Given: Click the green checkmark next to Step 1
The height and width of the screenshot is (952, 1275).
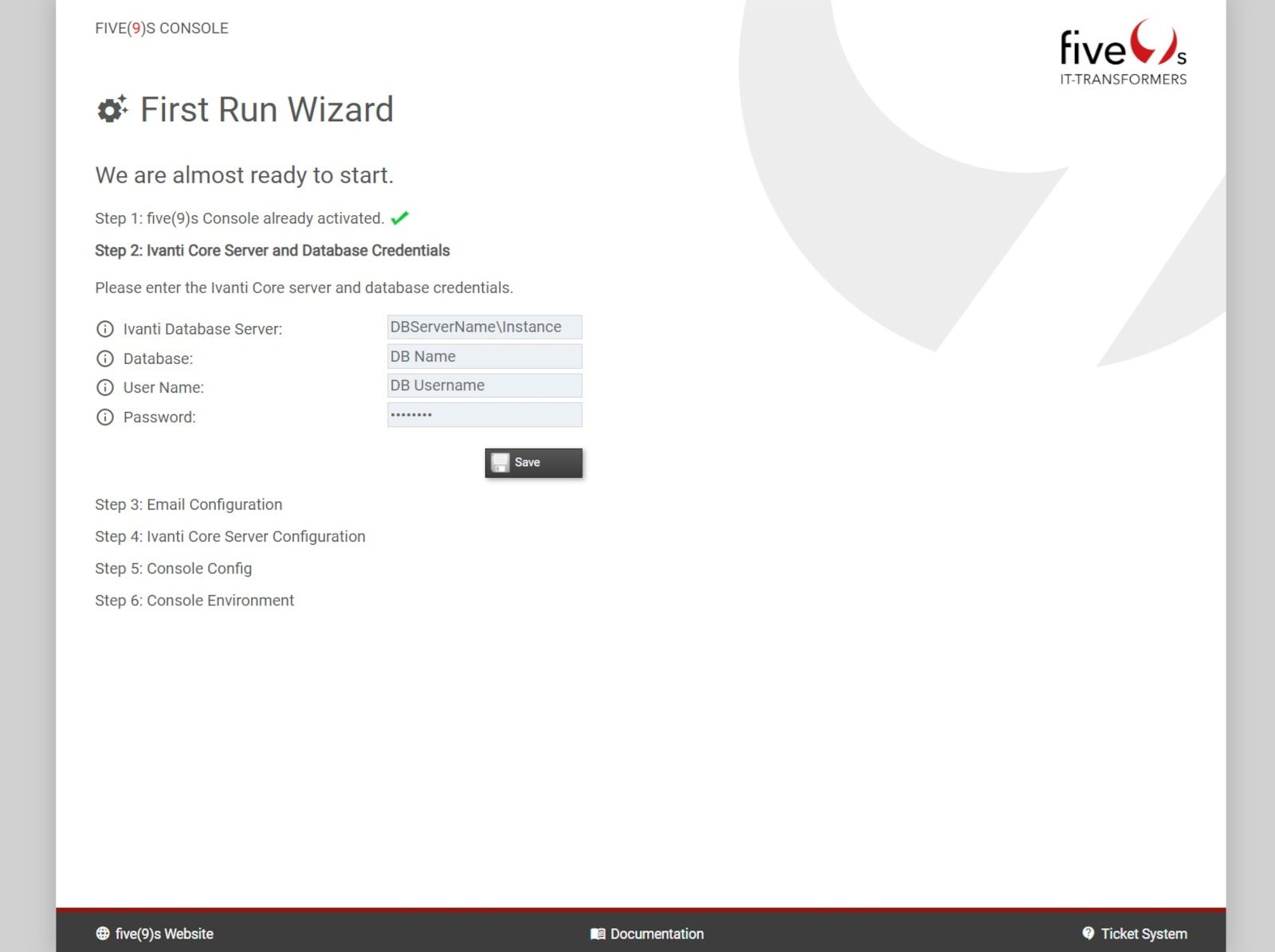Looking at the screenshot, I should [400, 217].
